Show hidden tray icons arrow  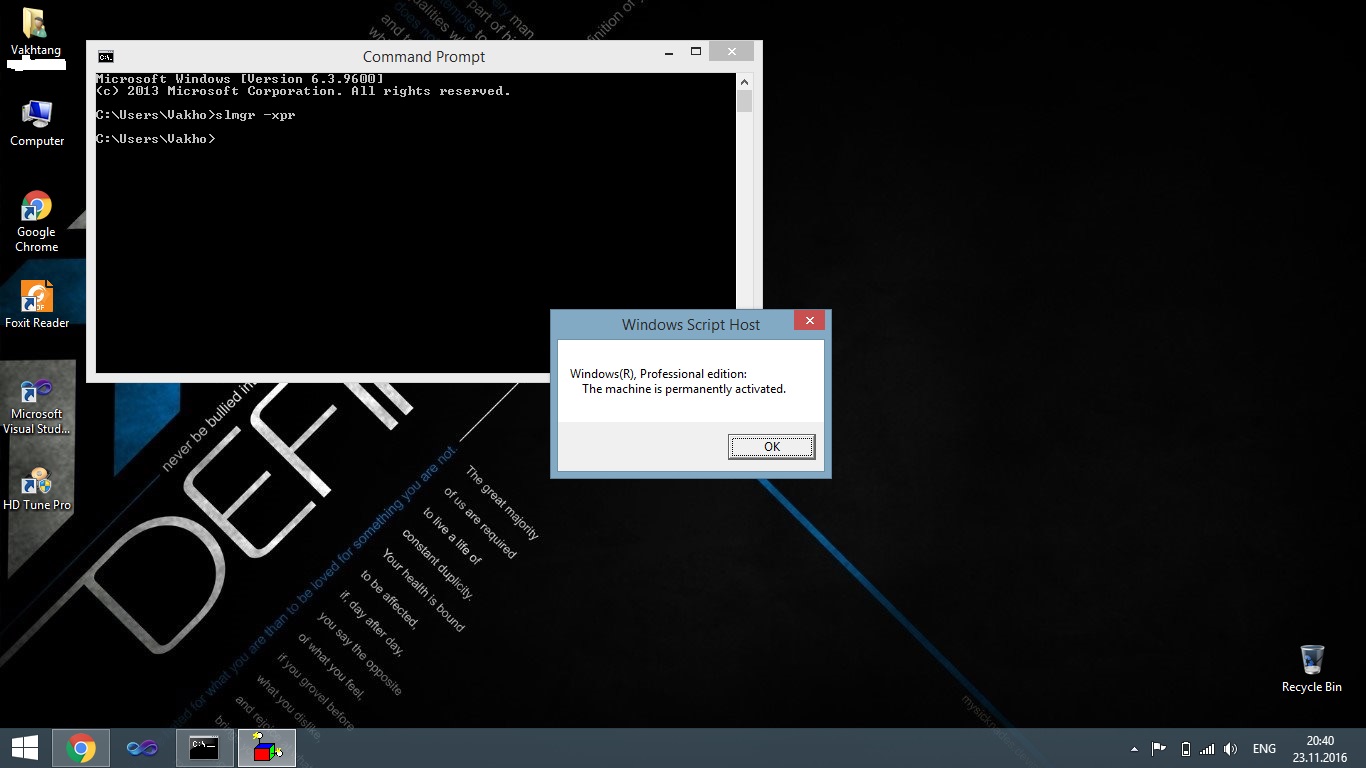1134,749
